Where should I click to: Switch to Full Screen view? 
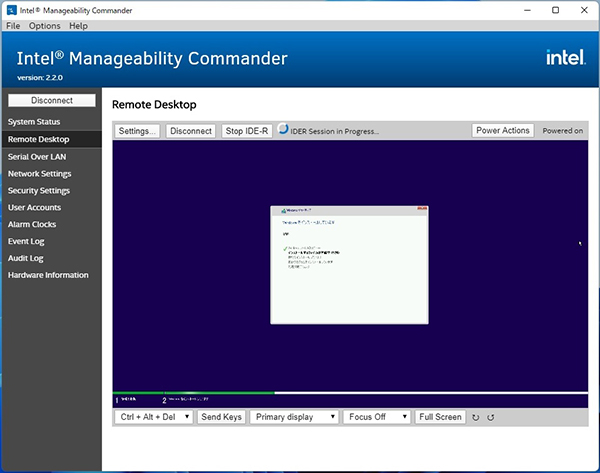coord(440,417)
